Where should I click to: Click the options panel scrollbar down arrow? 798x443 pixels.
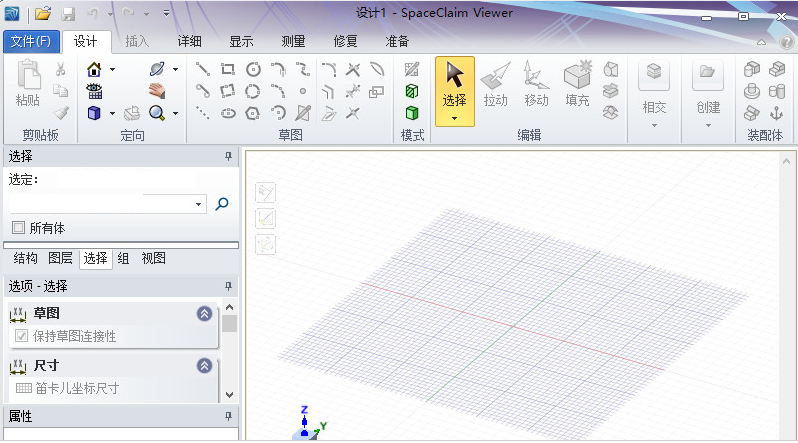[230, 395]
